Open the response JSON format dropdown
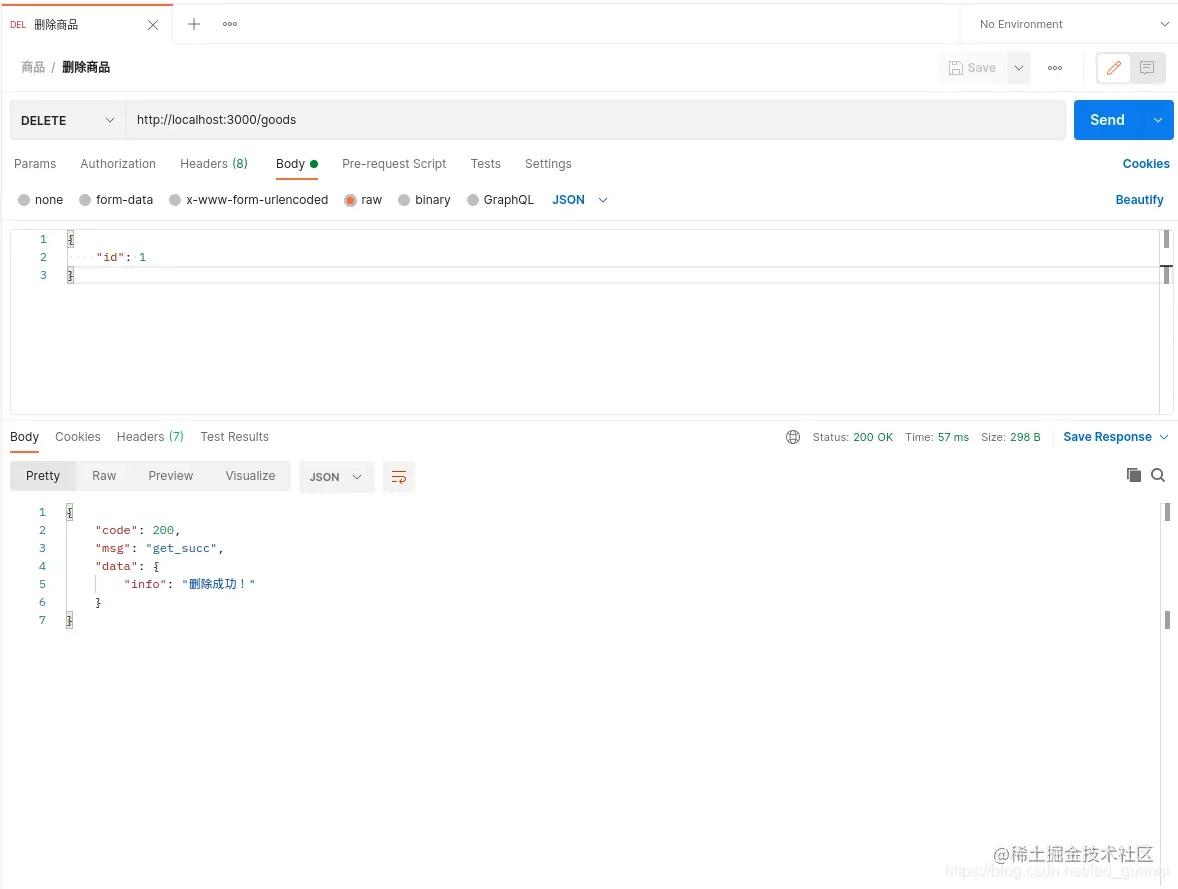The height and width of the screenshot is (889, 1178). click(336, 476)
